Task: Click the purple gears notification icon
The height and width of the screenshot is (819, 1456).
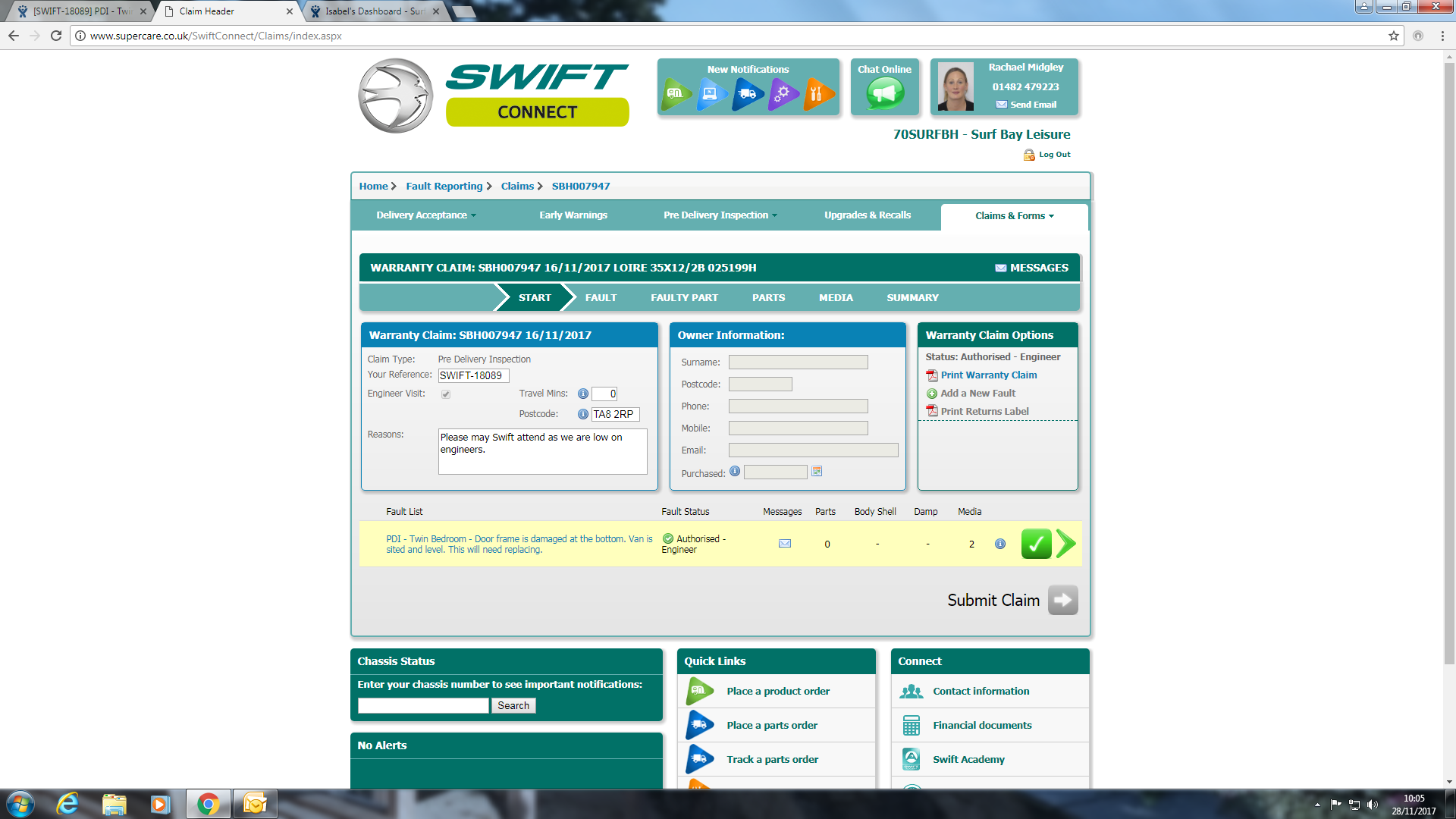Action: click(x=783, y=94)
